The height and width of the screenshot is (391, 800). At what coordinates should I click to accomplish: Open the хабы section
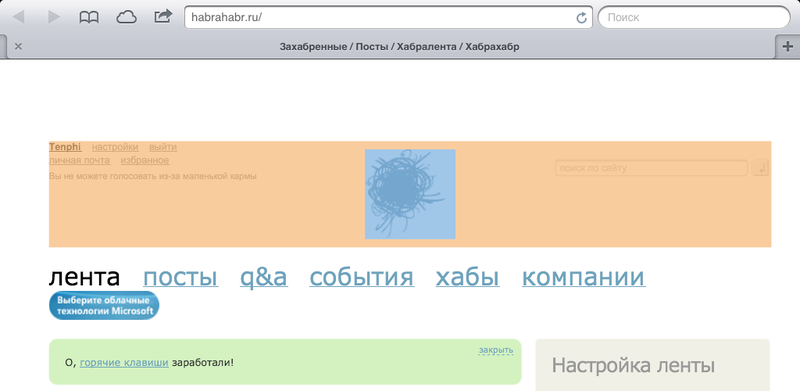pos(468,277)
